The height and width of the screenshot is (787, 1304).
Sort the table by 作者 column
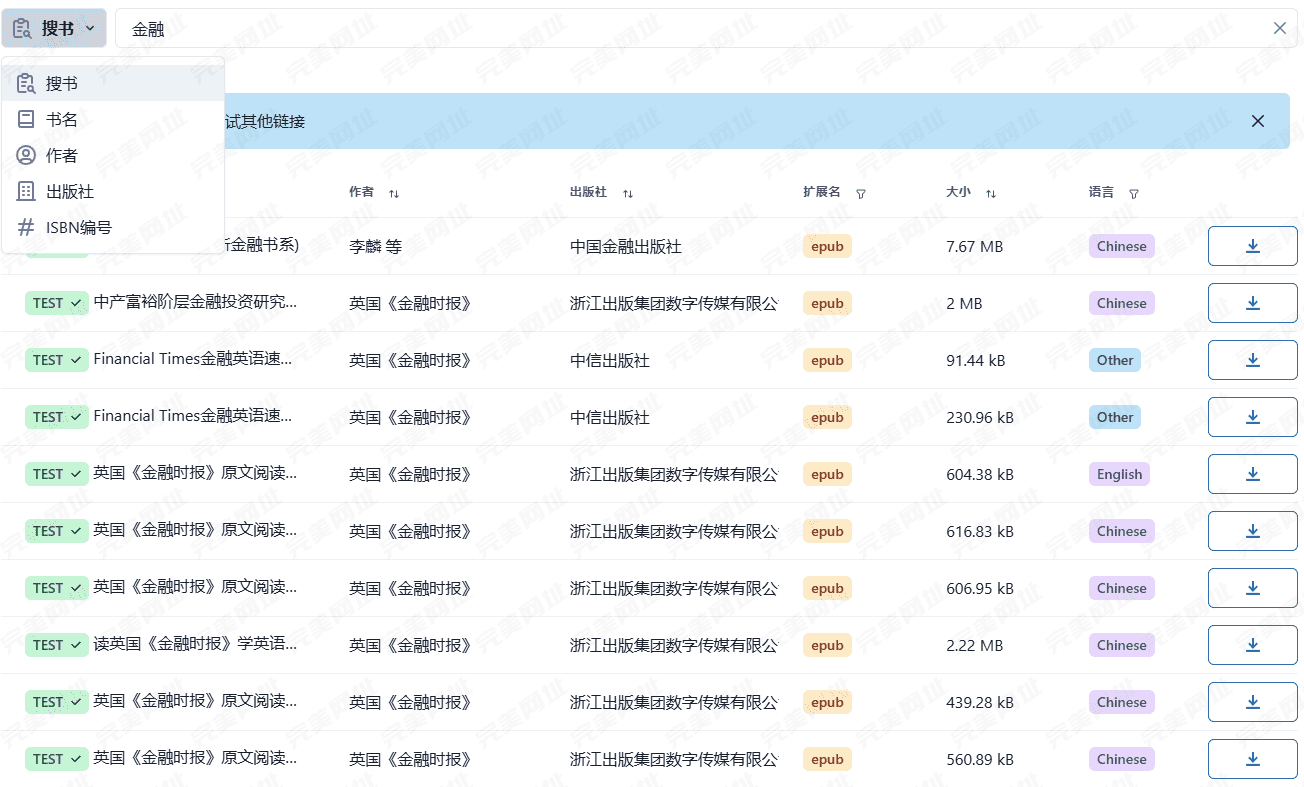(394, 193)
